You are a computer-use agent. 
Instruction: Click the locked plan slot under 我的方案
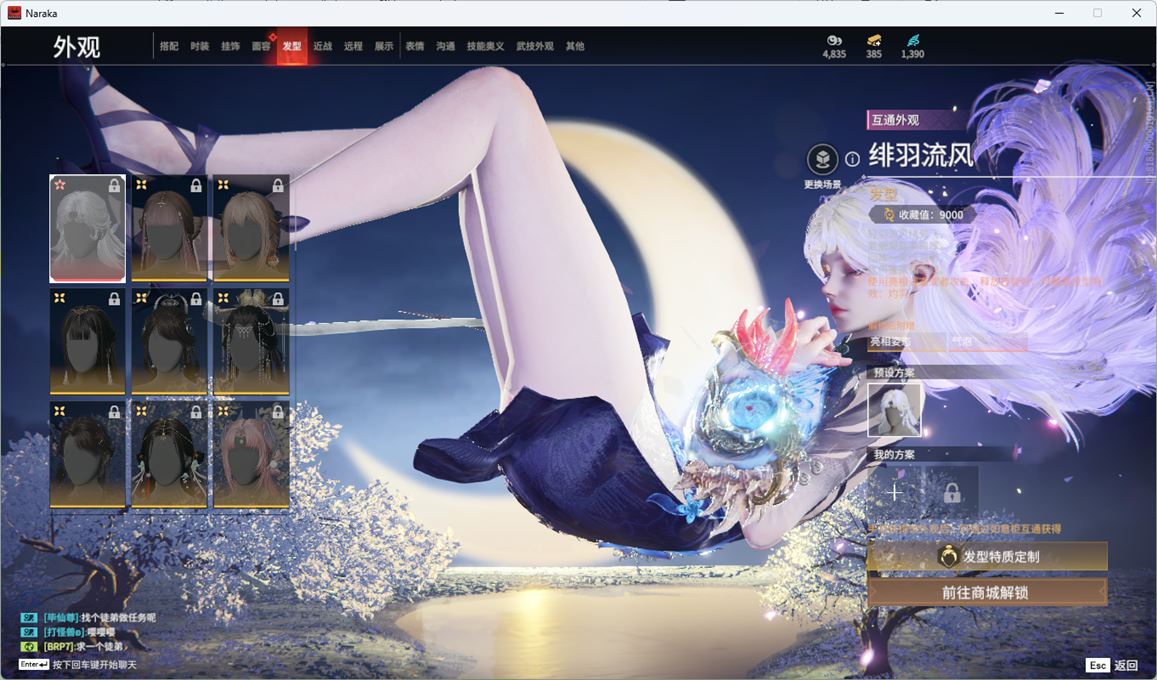(952, 492)
